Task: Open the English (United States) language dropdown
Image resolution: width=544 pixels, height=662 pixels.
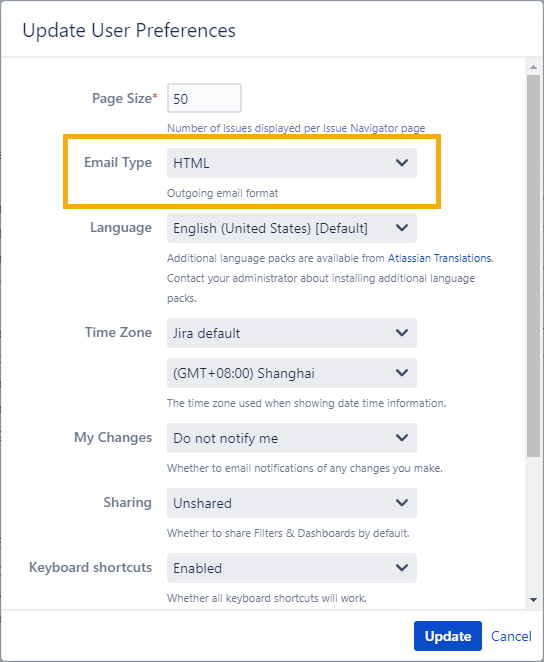Action: pos(292,228)
